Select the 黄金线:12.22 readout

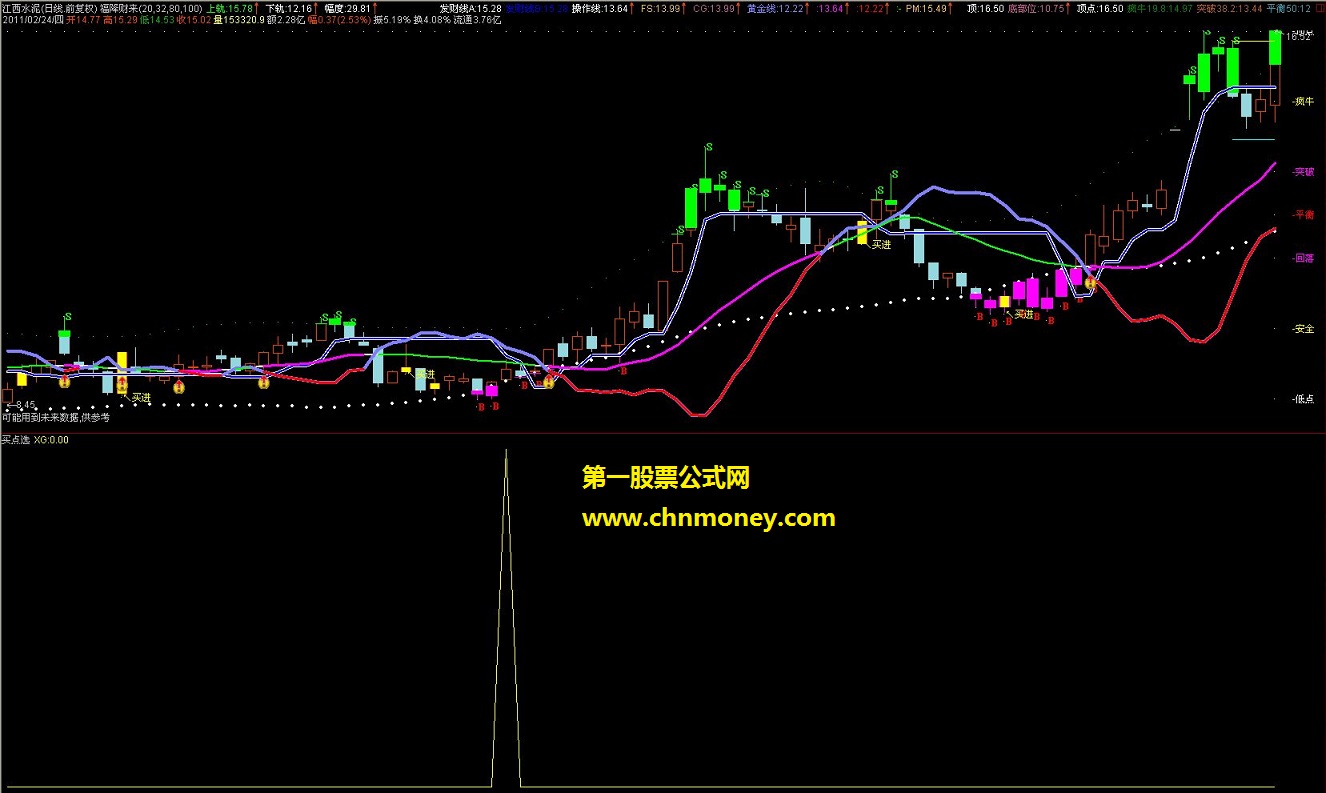tap(775, 8)
